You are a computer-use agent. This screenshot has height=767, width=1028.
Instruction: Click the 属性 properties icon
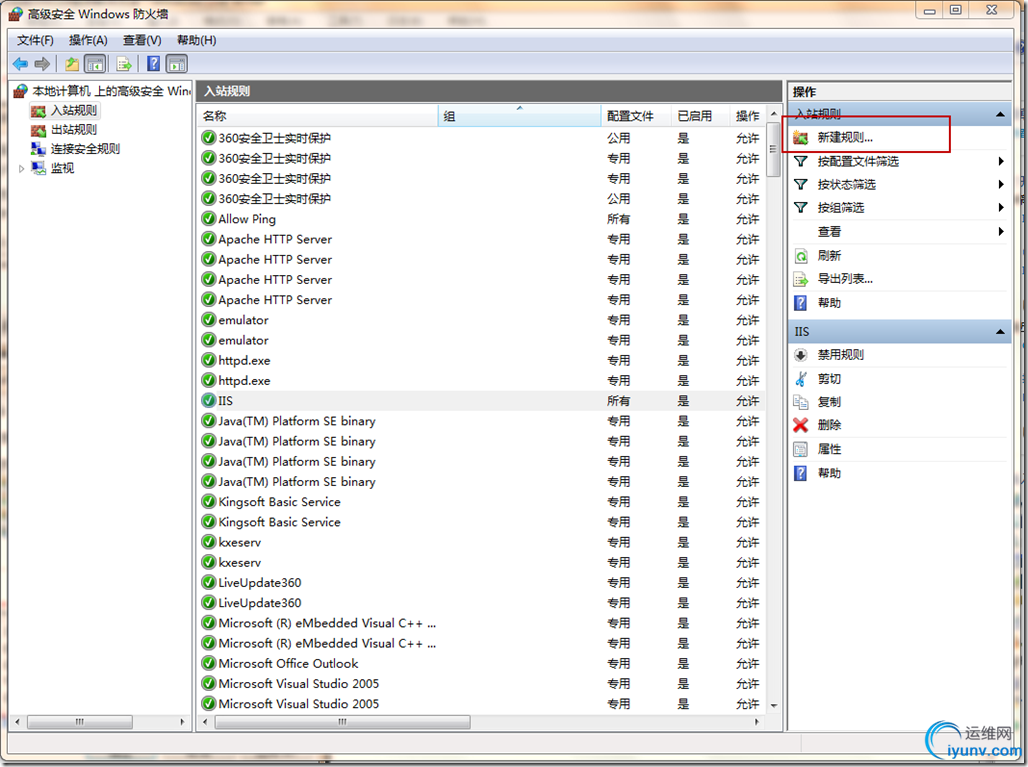coord(801,449)
